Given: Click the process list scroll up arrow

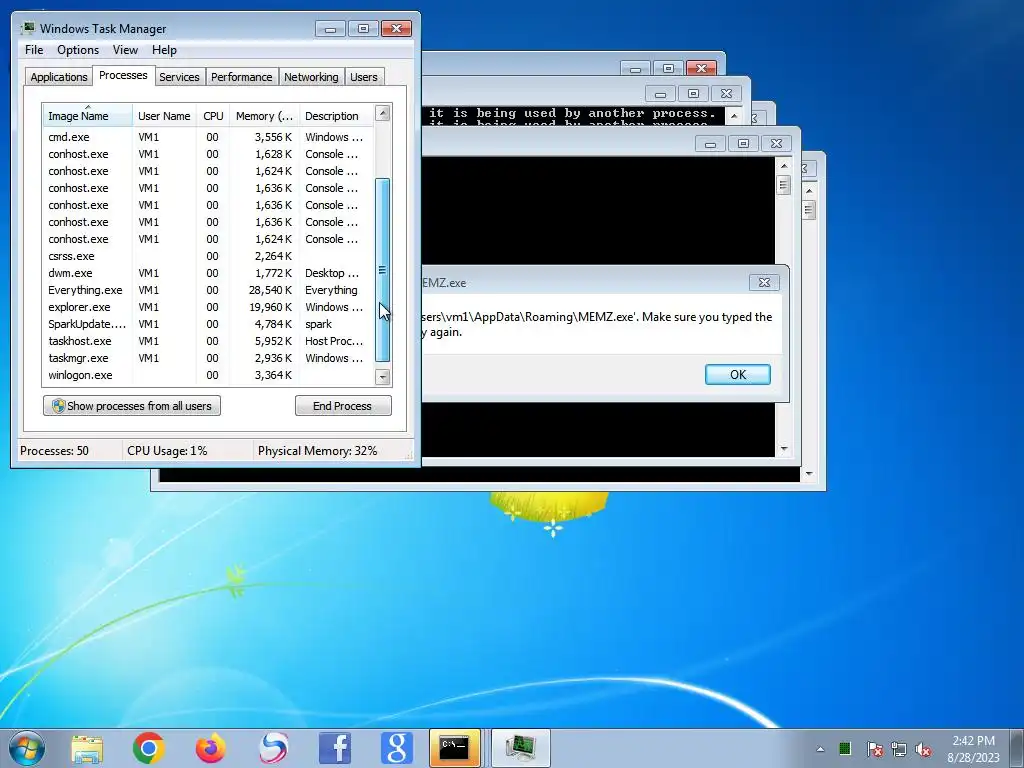Looking at the screenshot, I should click(x=383, y=113).
